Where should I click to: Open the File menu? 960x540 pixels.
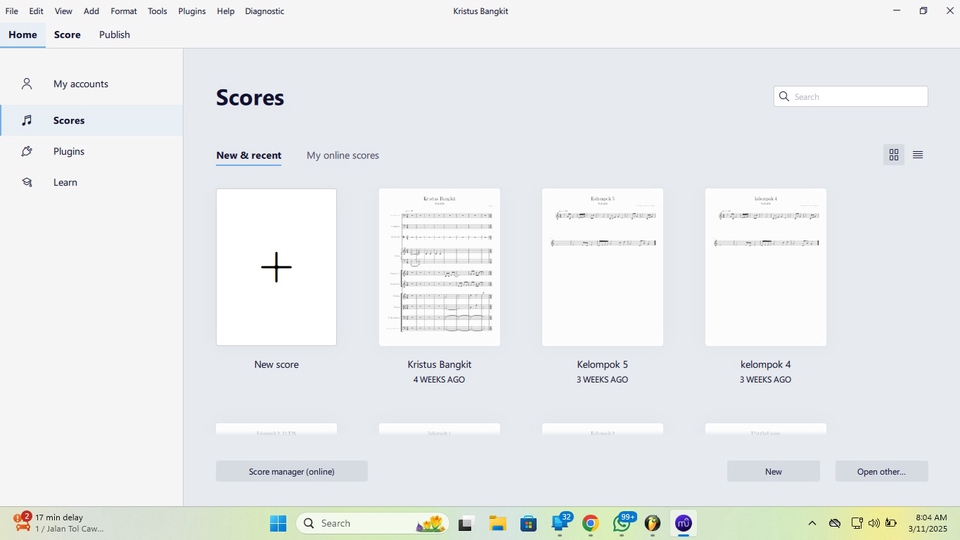[12, 11]
